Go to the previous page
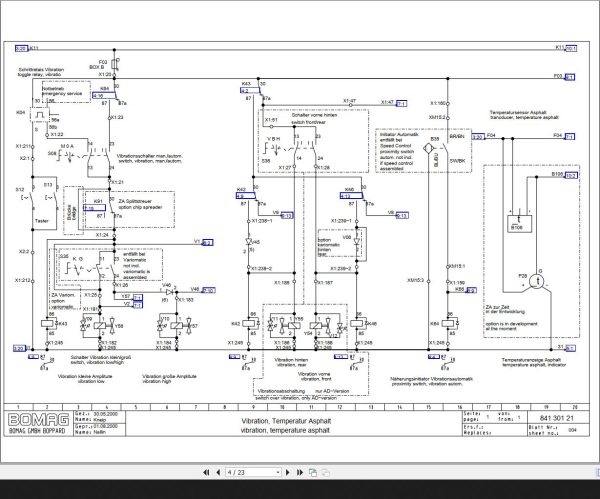Image resolution: width=600 pixels, height=499 pixels. tap(218, 472)
